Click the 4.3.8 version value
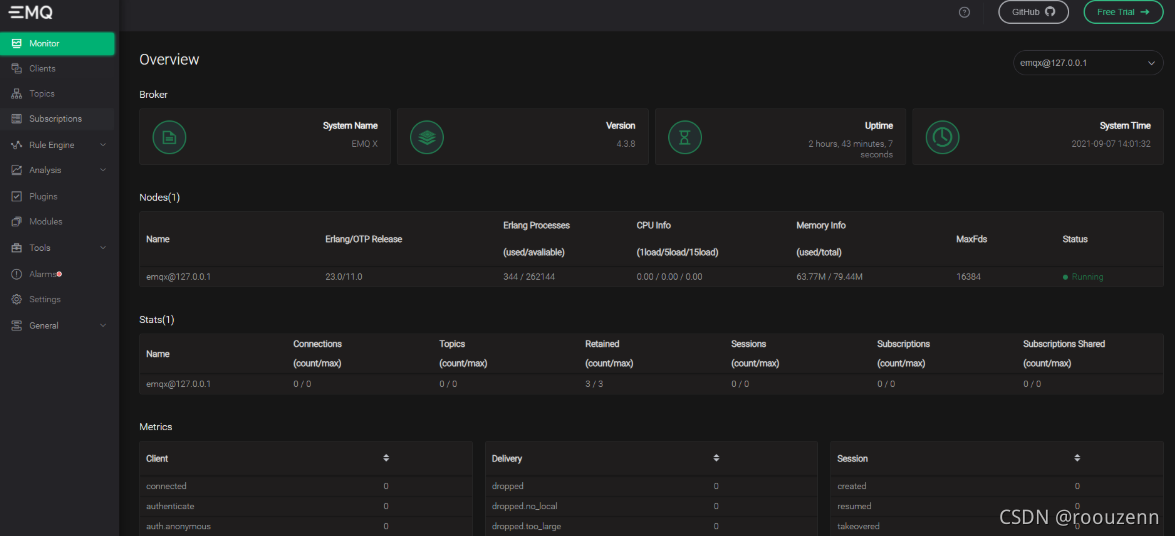Viewport: 1175px width, 536px height. 626,142
